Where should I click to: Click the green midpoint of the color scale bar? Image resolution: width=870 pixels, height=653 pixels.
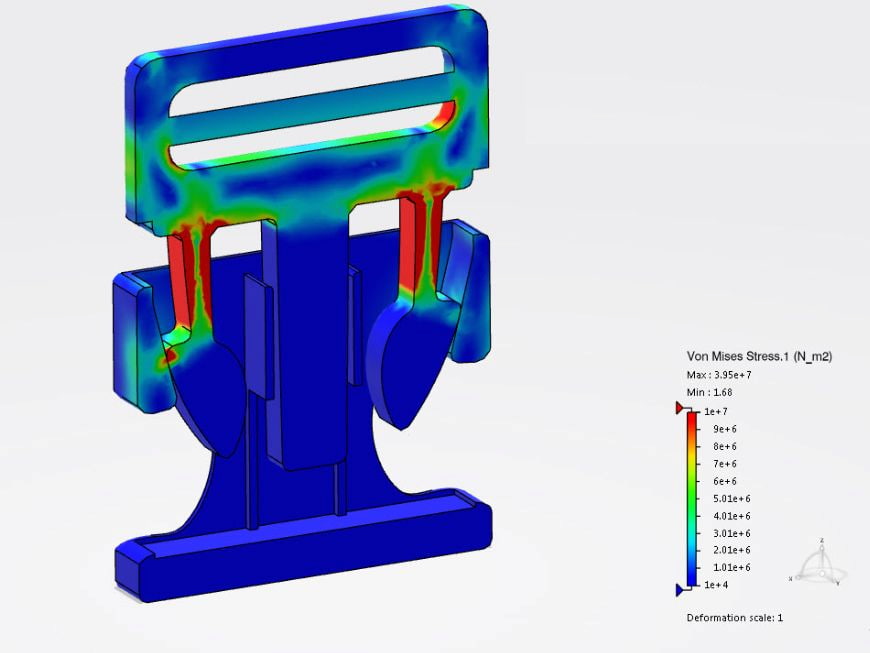(x=692, y=498)
